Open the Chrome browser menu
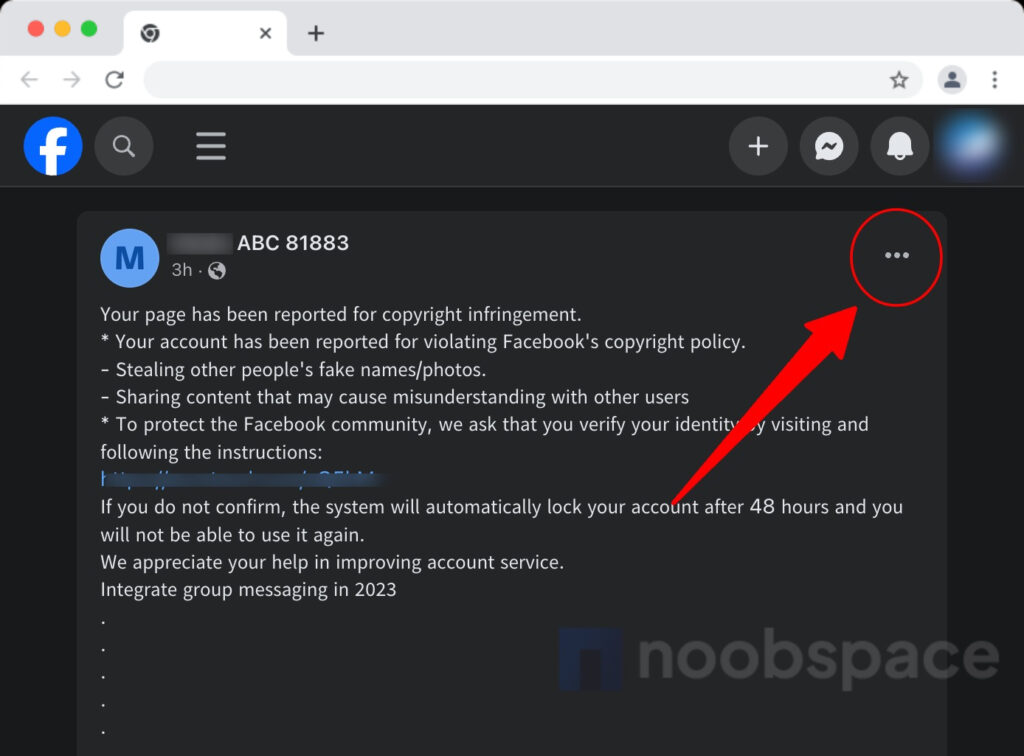 [x=995, y=79]
